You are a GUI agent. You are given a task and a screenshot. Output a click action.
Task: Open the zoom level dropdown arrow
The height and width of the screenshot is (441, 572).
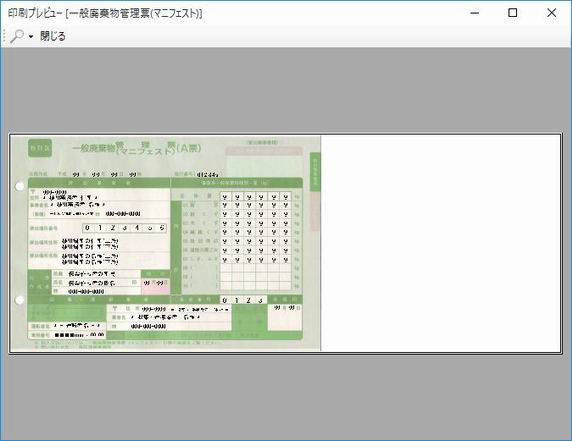pyautogui.click(x=31, y=36)
